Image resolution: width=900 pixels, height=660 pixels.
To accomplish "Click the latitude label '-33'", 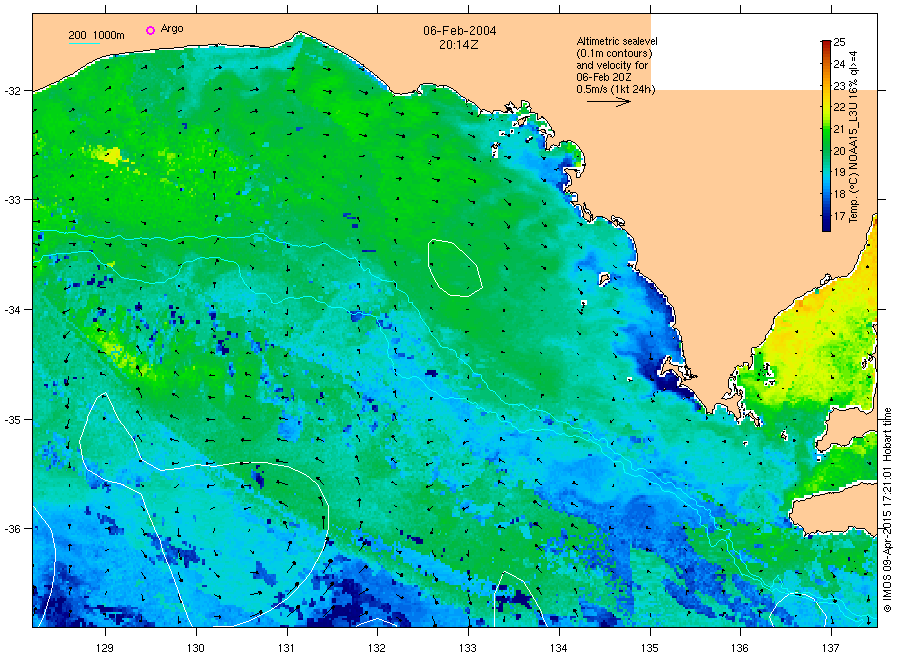I will (13, 200).
